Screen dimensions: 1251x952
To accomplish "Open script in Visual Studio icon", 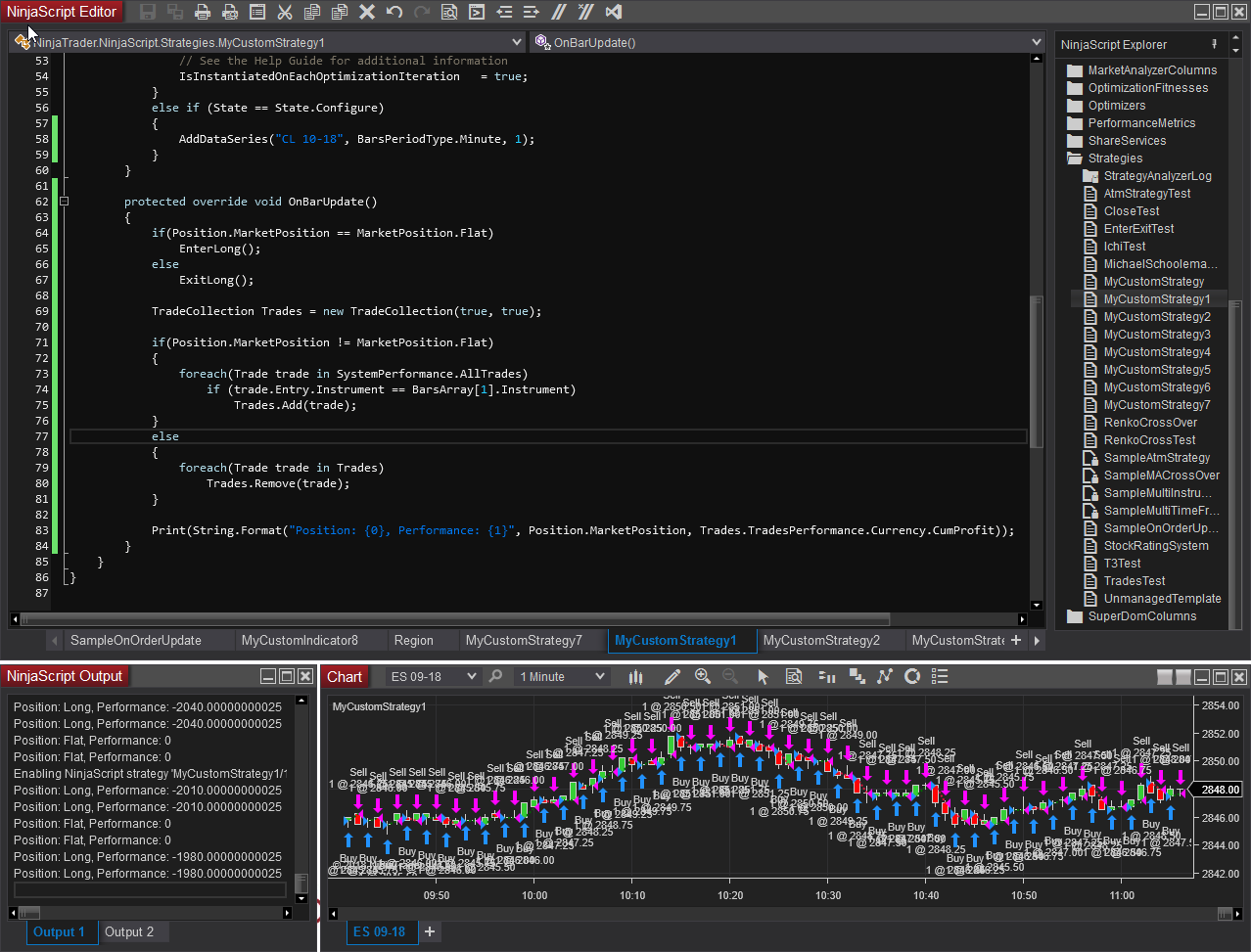I will click(x=614, y=12).
